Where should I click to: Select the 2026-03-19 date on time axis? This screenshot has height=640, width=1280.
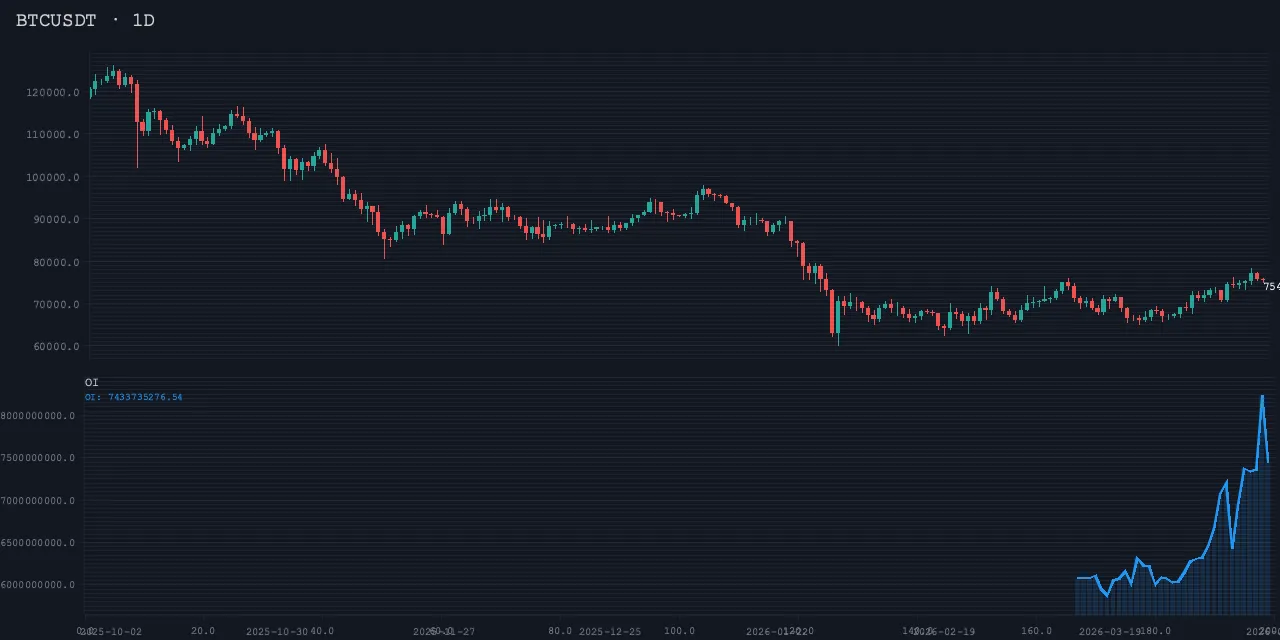pos(1110,631)
